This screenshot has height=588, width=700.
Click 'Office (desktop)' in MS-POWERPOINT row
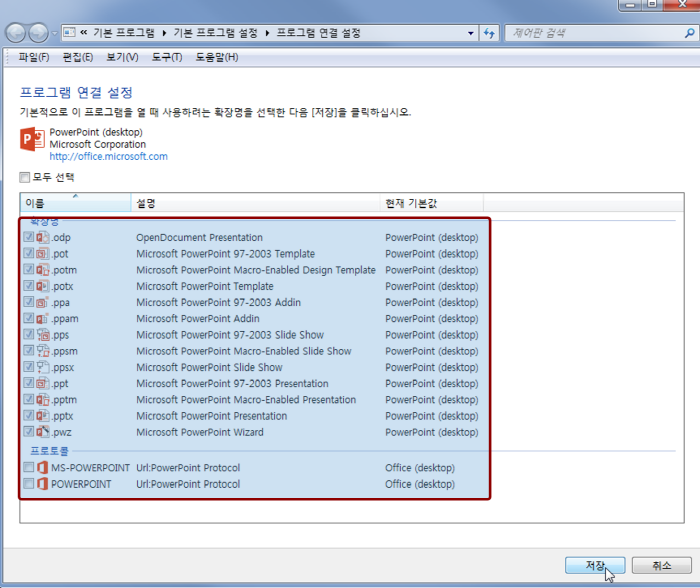click(x=420, y=468)
